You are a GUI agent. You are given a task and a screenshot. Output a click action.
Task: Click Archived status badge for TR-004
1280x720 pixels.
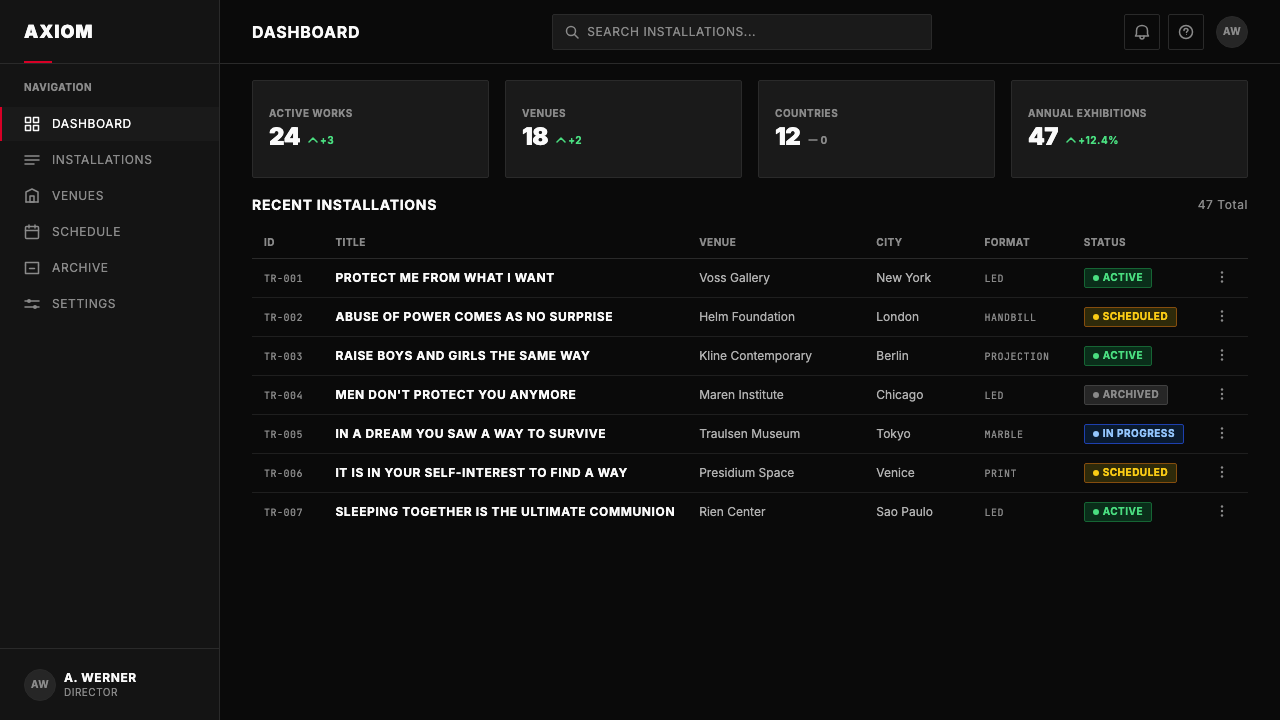(1126, 395)
